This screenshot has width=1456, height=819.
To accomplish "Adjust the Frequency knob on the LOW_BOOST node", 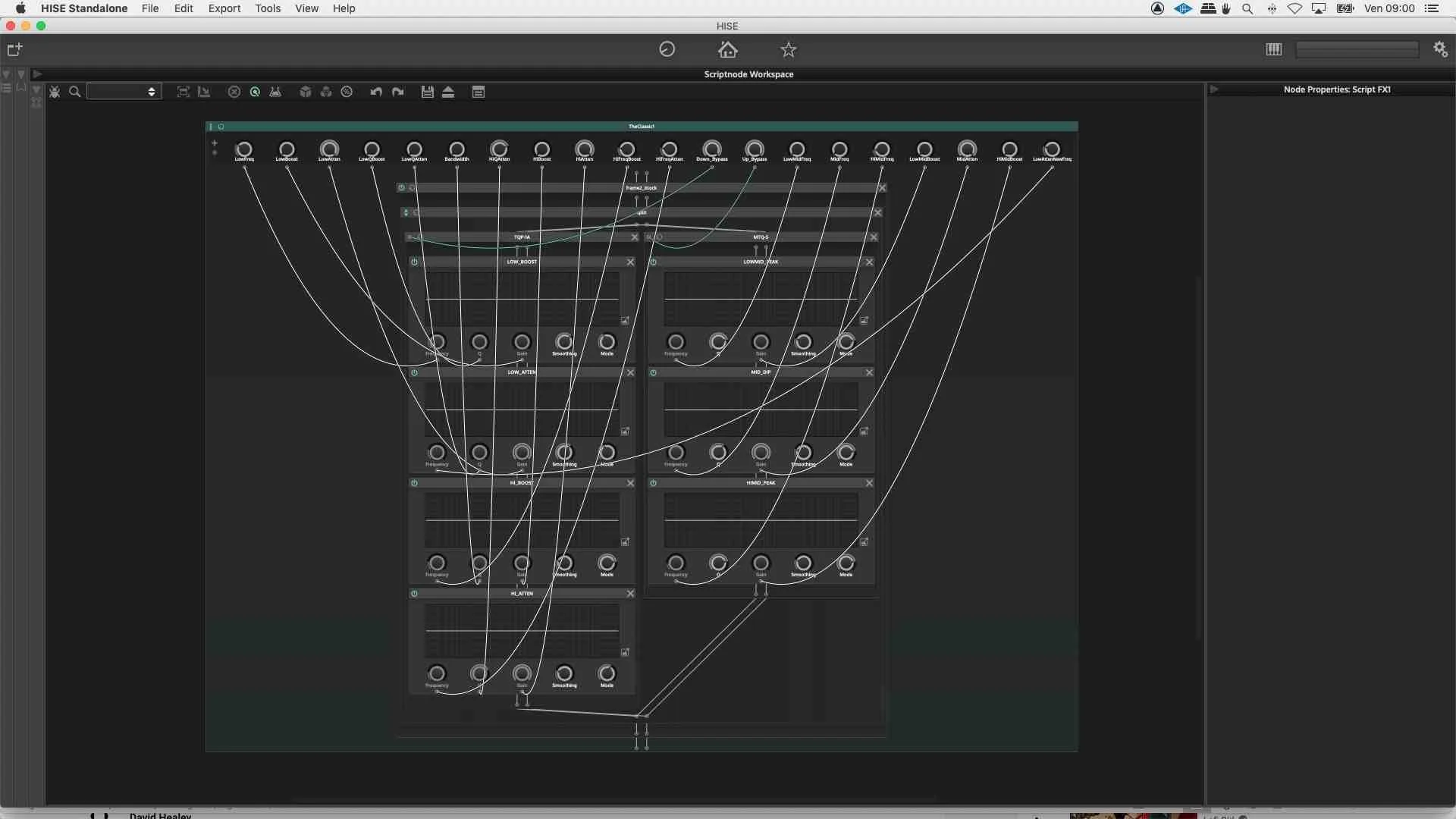I will click(x=438, y=343).
